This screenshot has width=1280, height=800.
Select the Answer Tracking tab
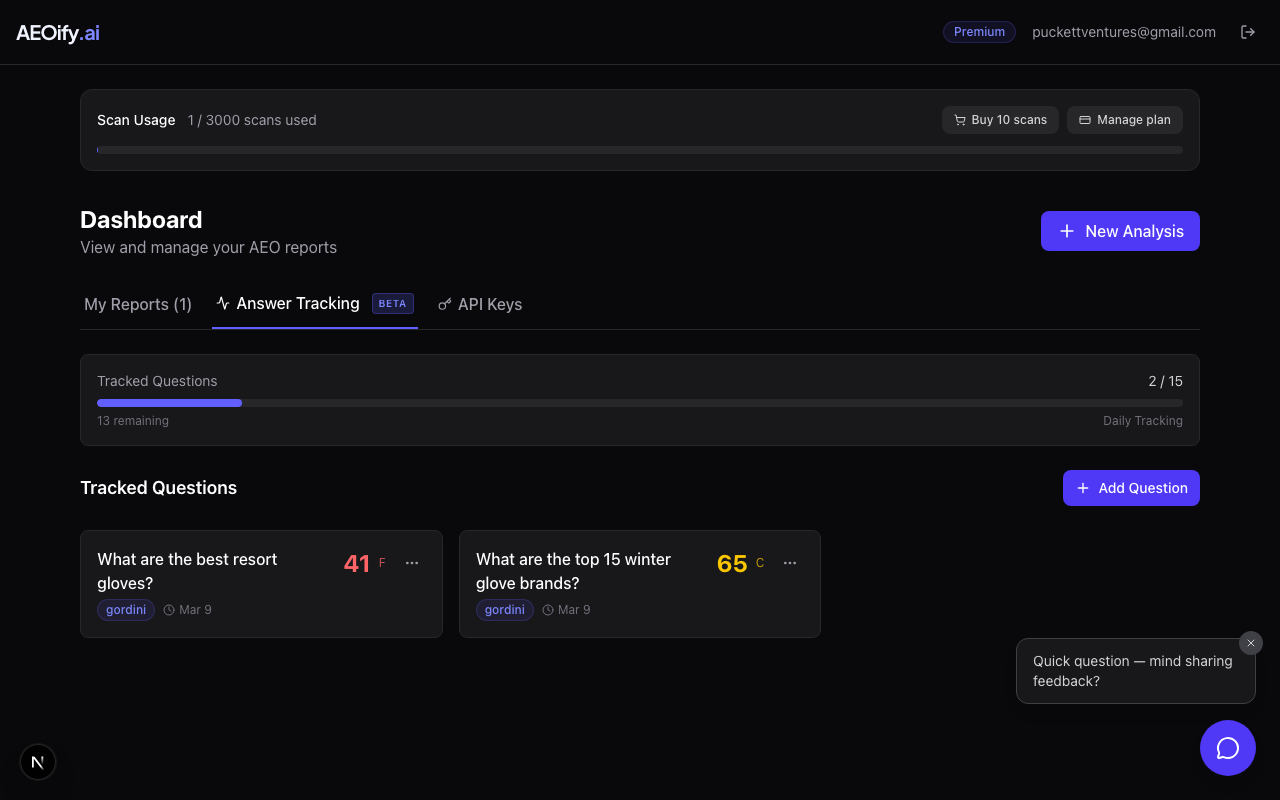coord(298,304)
